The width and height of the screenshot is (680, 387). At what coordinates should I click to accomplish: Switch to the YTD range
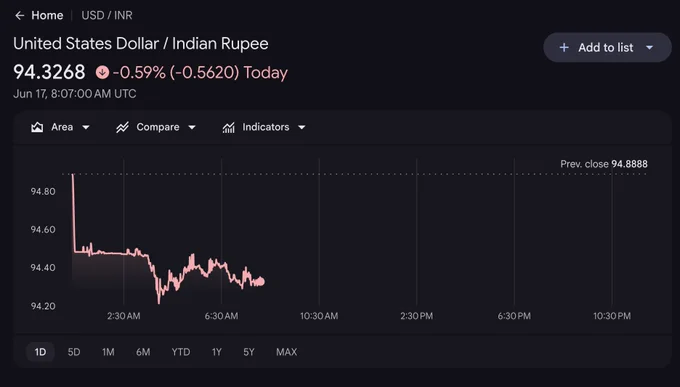[181, 352]
